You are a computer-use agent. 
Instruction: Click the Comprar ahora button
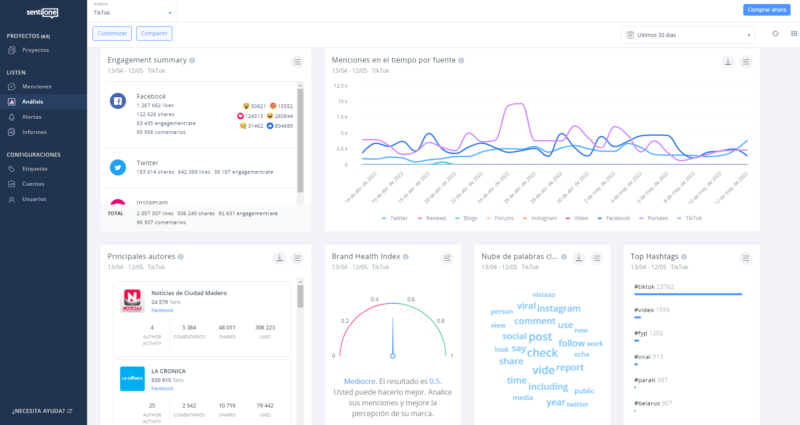pos(767,9)
